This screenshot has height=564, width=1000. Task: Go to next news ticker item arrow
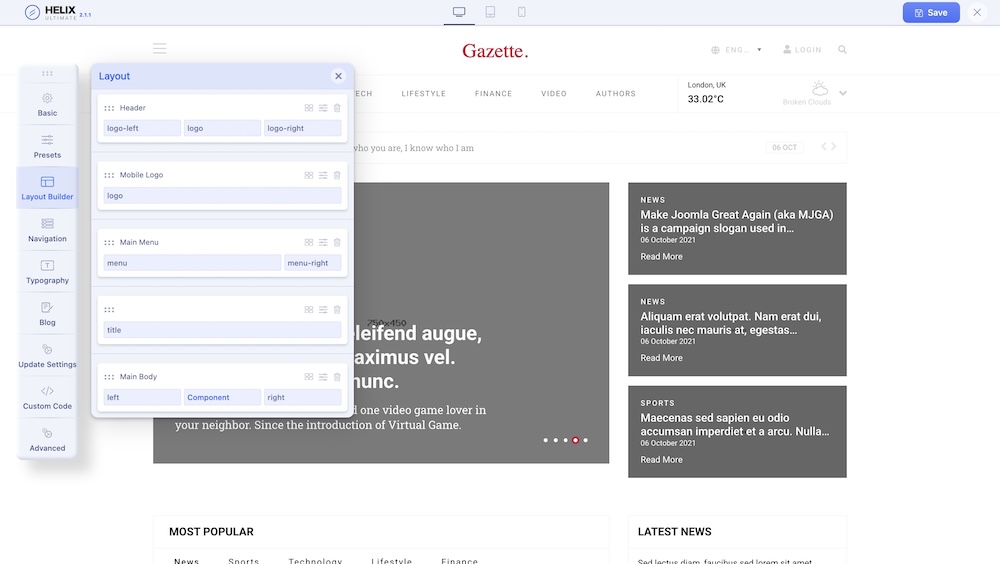pyautogui.click(x=834, y=147)
